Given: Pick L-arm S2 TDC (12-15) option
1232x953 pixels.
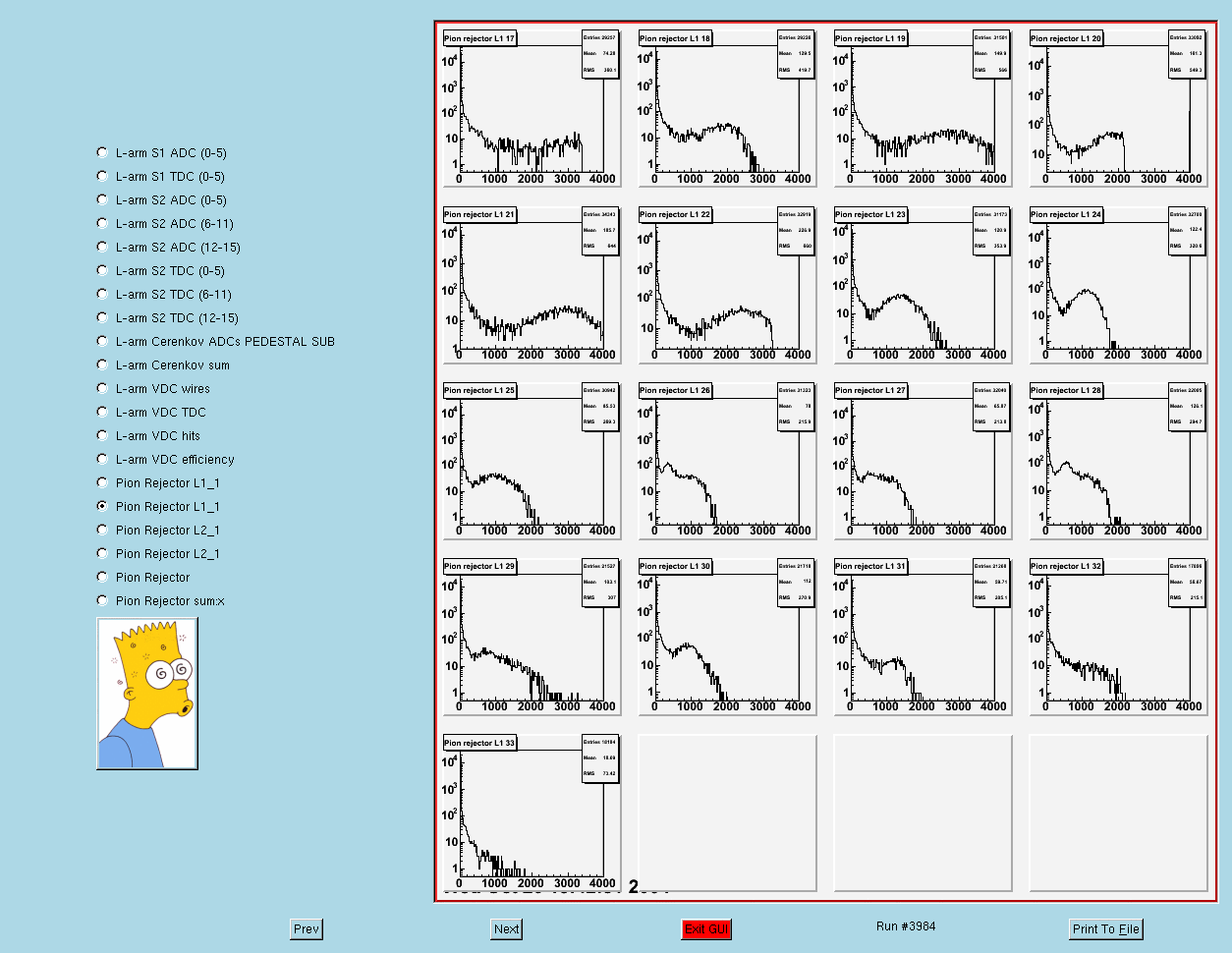Looking at the screenshot, I should [102, 317].
